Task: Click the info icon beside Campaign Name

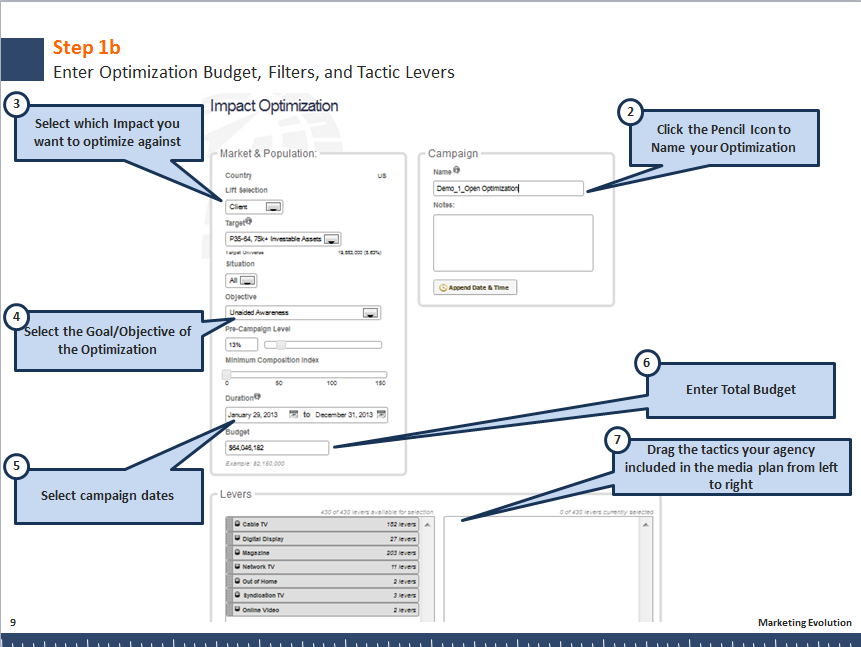Action: (x=457, y=171)
